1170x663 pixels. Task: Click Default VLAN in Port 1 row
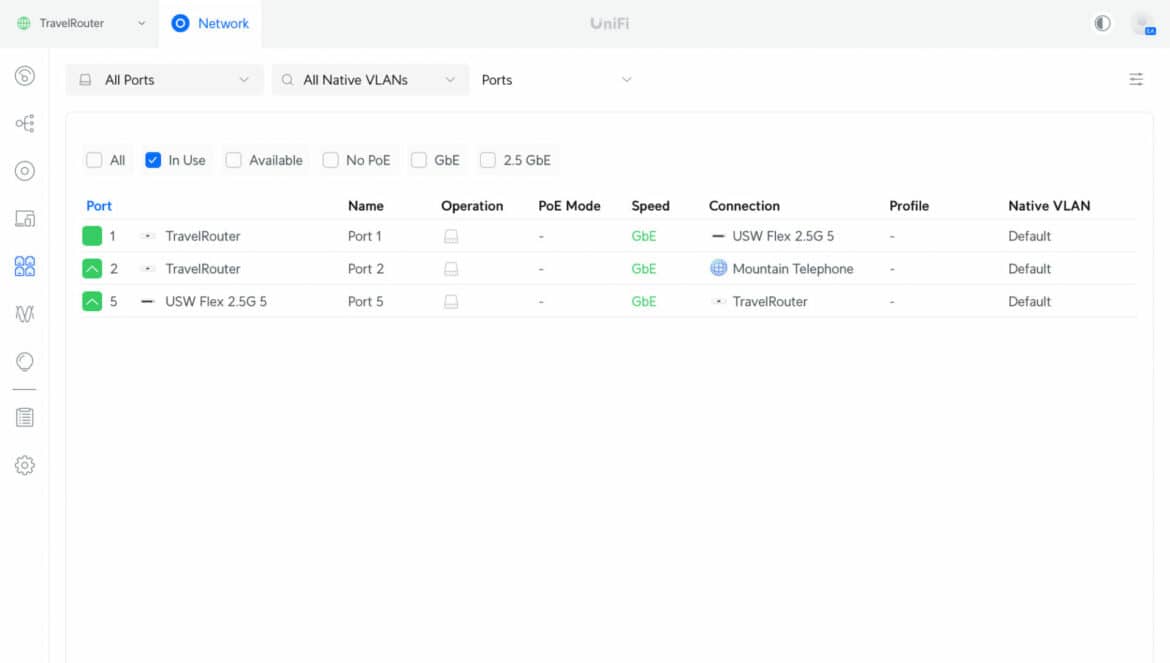point(1029,236)
